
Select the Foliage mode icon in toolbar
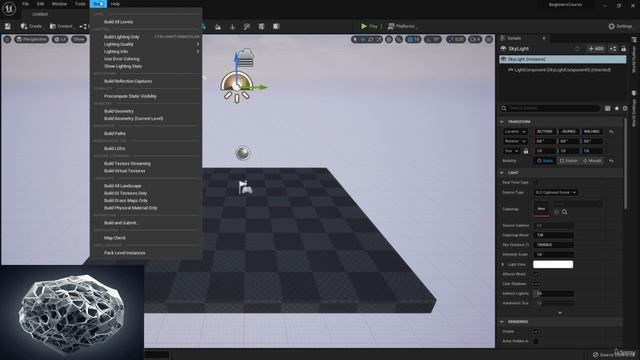coord(233,27)
